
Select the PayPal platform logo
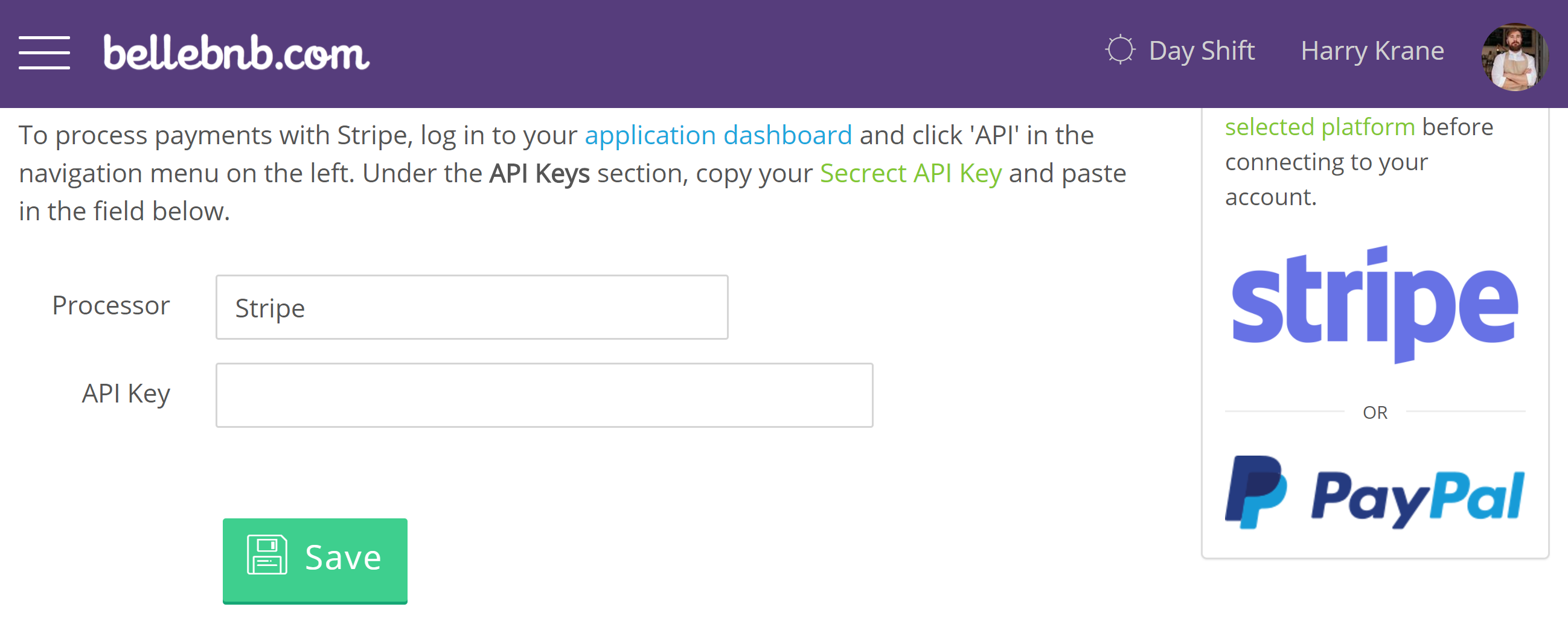[1374, 493]
